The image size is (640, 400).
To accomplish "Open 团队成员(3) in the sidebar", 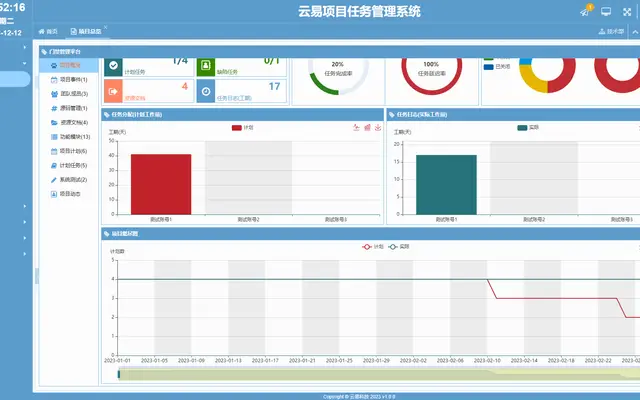I will coord(69,94).
